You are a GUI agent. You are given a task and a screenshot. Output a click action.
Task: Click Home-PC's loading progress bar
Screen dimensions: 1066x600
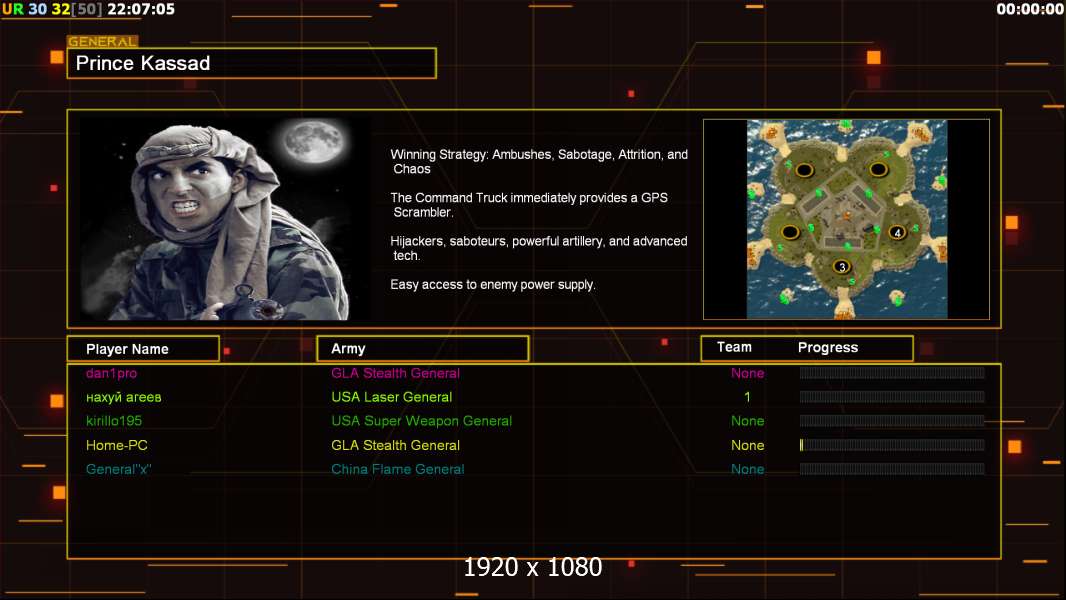tap(892, 445)
